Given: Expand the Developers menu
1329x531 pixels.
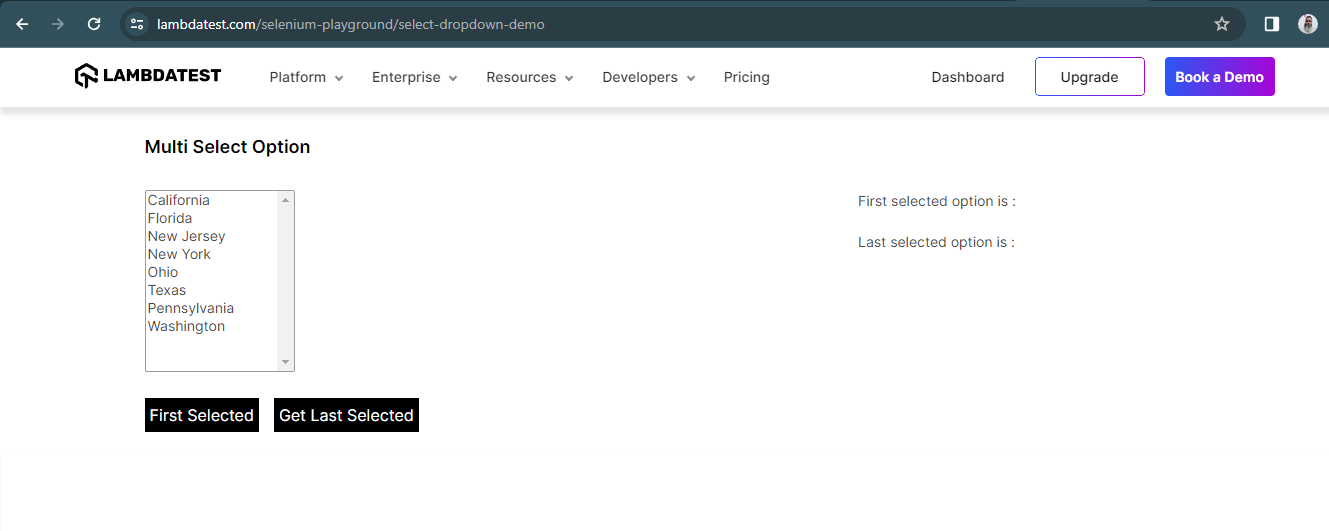Looking at the screenshot, I should pyautogui.click(x=649, y=77).
